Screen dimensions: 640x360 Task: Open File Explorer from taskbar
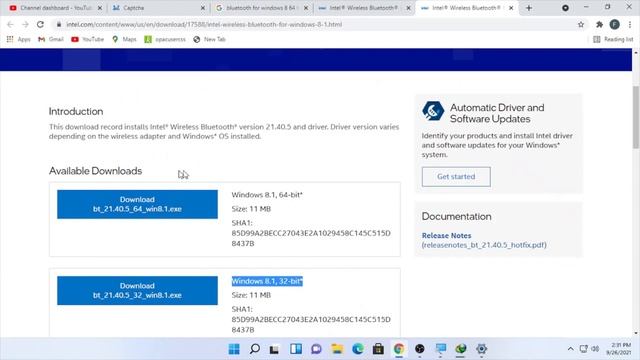337,349
